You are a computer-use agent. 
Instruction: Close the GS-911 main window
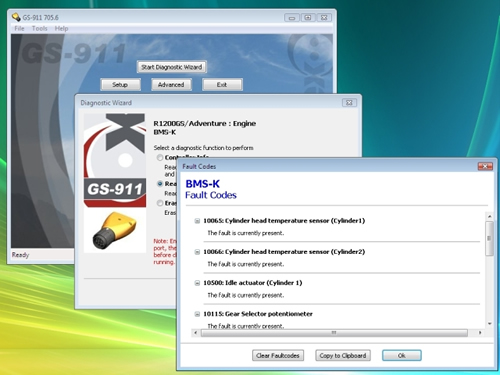coord(324,18)
